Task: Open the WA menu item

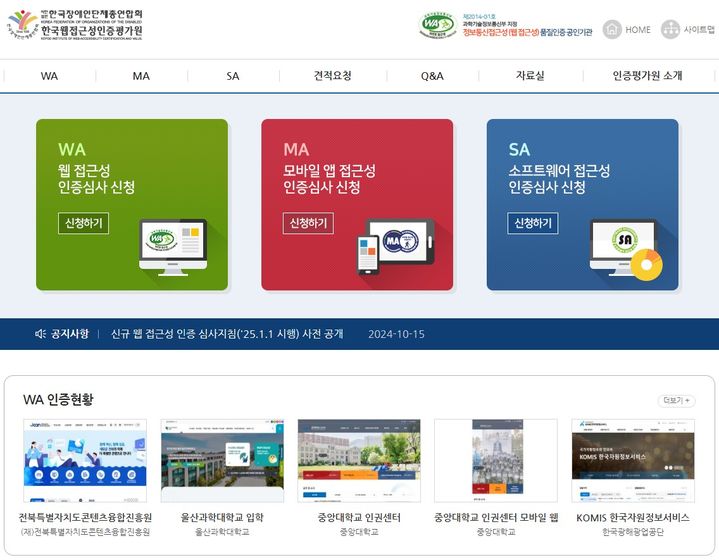Action: click(49, 76)
